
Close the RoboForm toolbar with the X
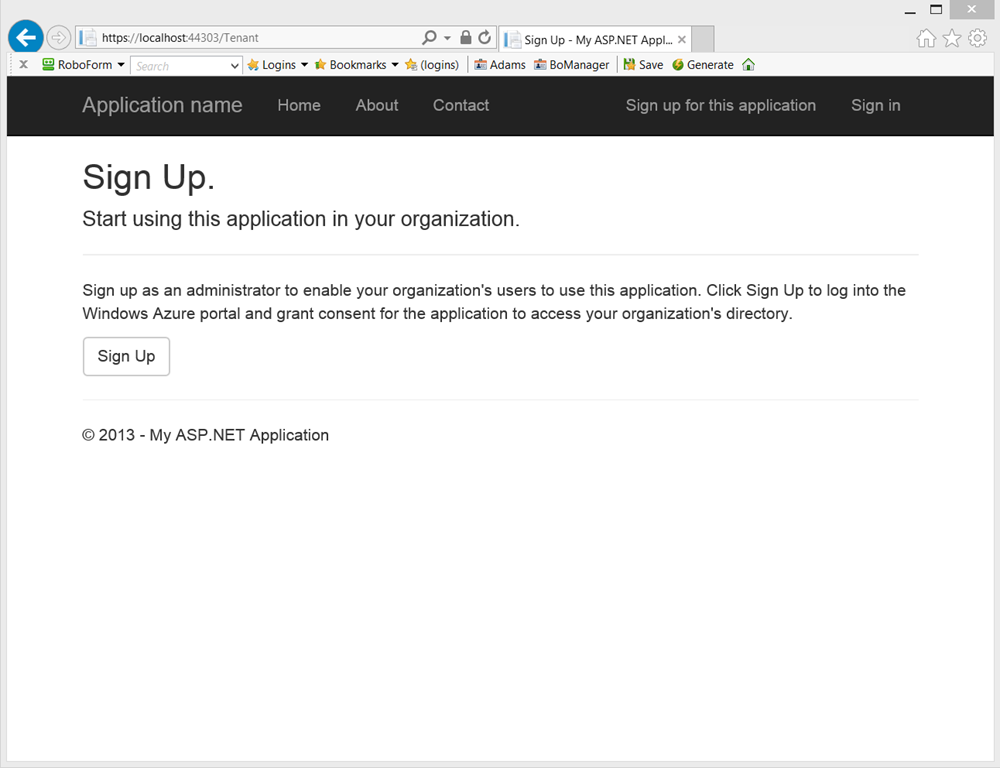pyautogui.click(x=24, y=64)
